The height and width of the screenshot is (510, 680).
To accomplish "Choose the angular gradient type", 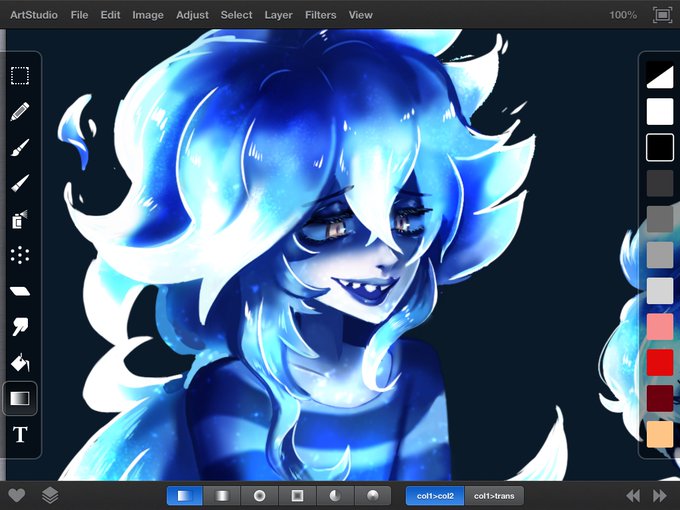I will 335,495.
